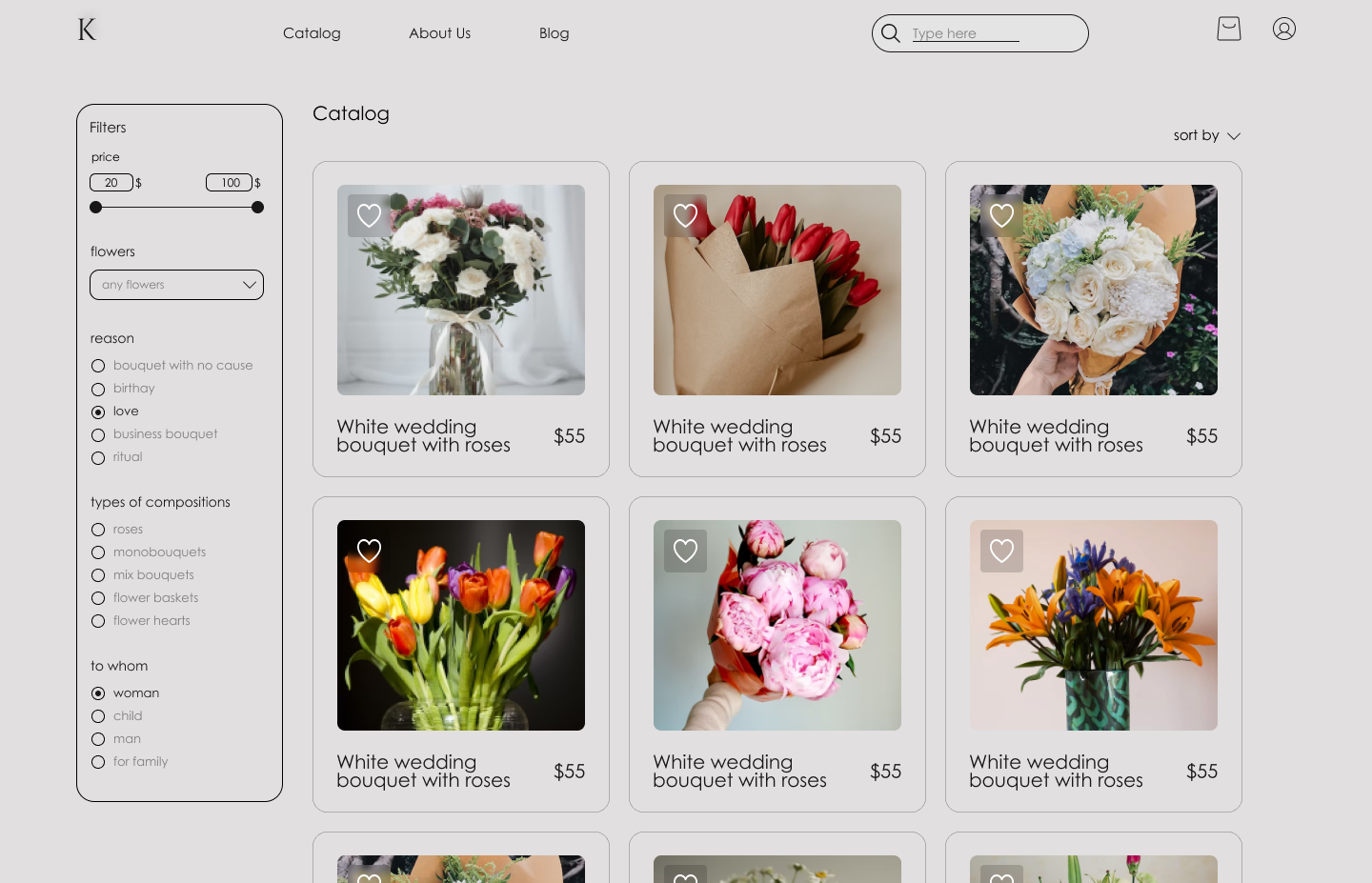Click the 'Catalog' page heading
This screenshot has height=883, width=1372.
(x=351, y=113)
